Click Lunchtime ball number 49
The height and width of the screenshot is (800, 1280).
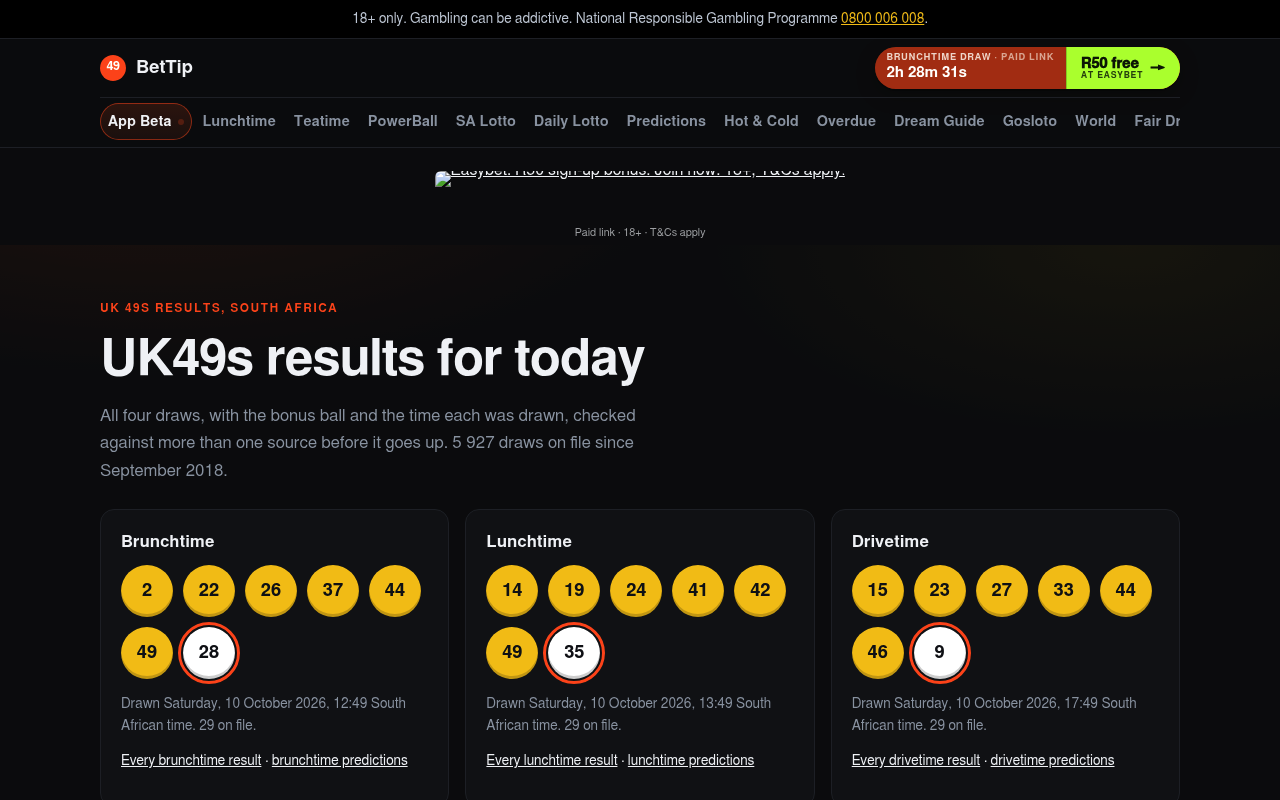(x=512, y=652)
